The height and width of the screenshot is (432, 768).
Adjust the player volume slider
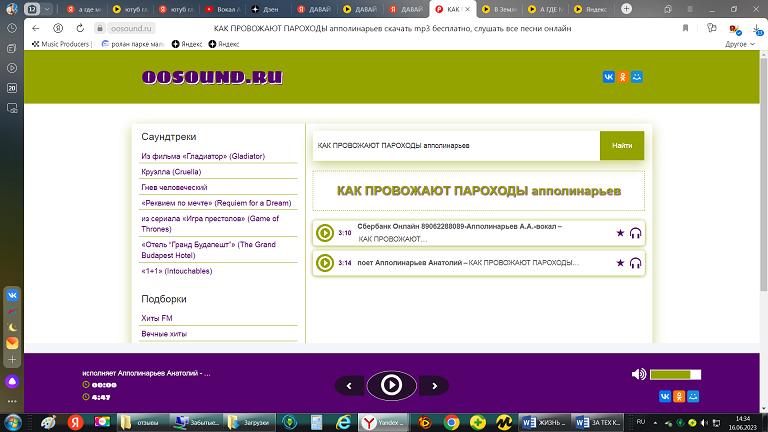pyautogui.click(x=675, y=375)
